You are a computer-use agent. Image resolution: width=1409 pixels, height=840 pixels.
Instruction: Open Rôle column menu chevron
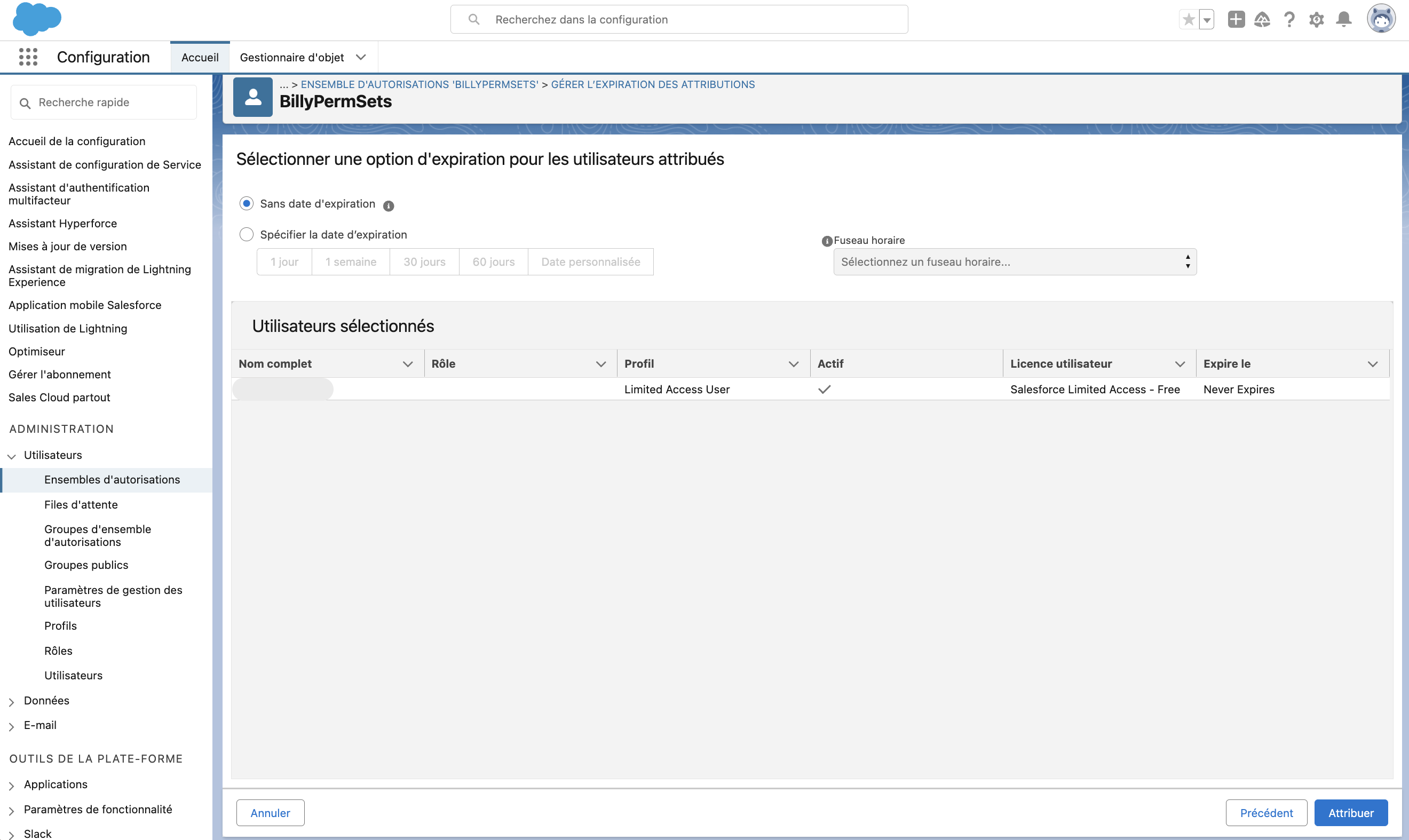coord(601,364)
